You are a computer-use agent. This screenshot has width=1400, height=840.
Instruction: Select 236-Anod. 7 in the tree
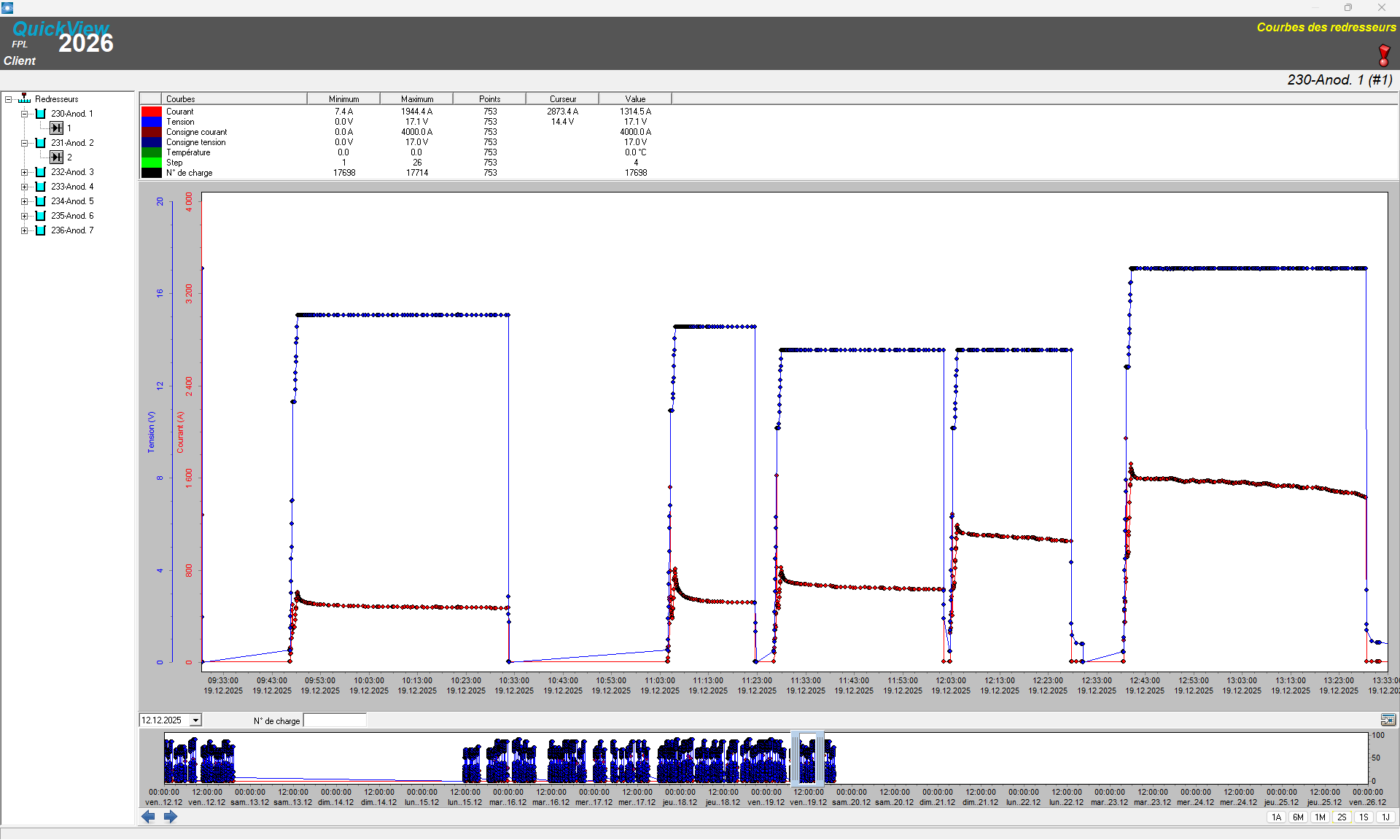coord(72,230)
